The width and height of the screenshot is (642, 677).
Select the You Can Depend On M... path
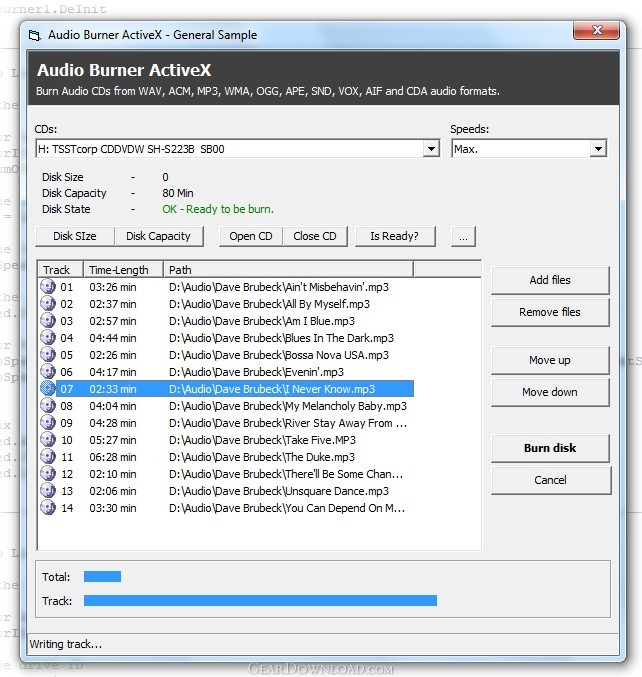[287, 508]
